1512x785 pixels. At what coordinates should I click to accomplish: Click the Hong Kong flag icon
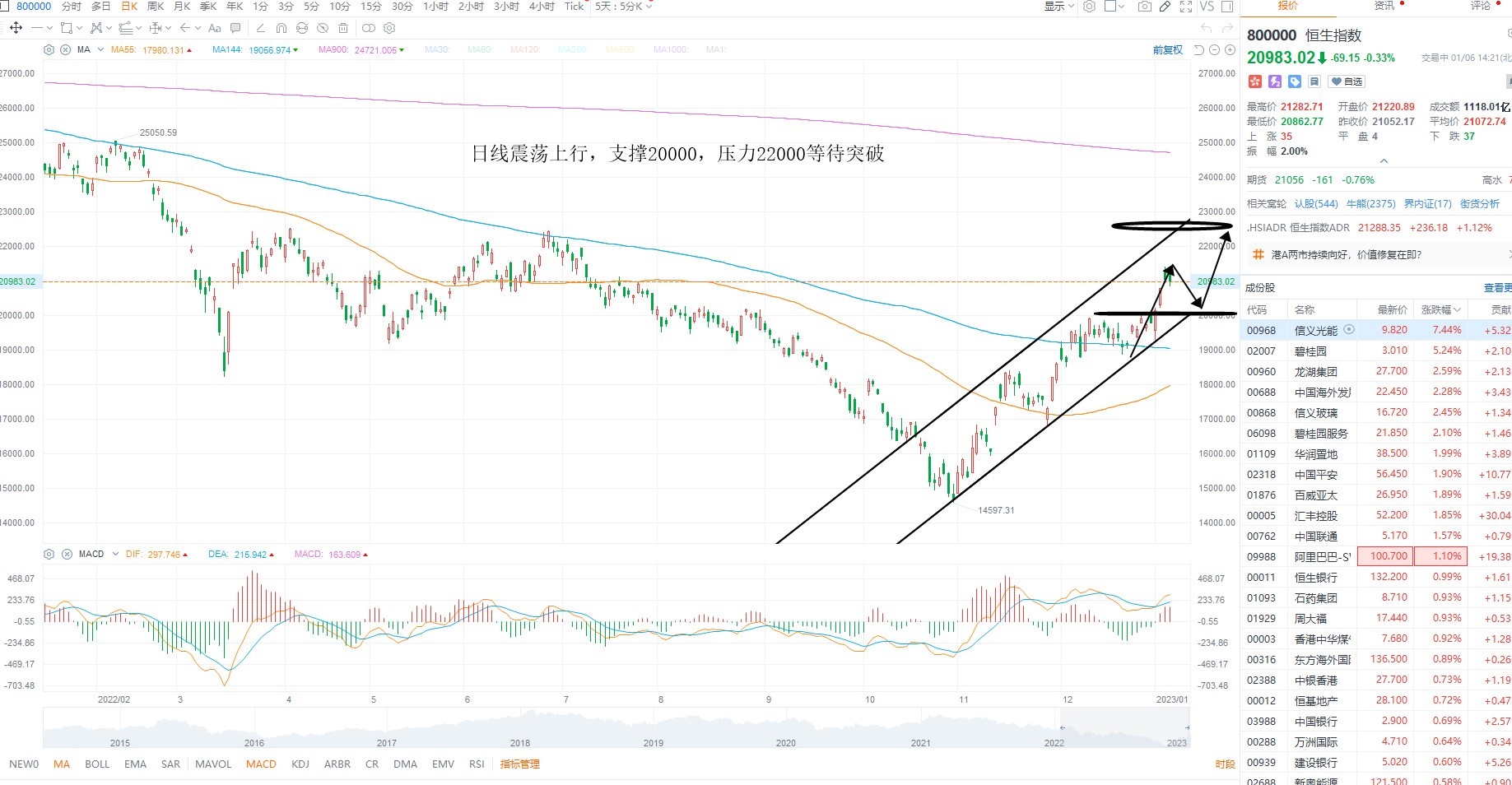1254,81
